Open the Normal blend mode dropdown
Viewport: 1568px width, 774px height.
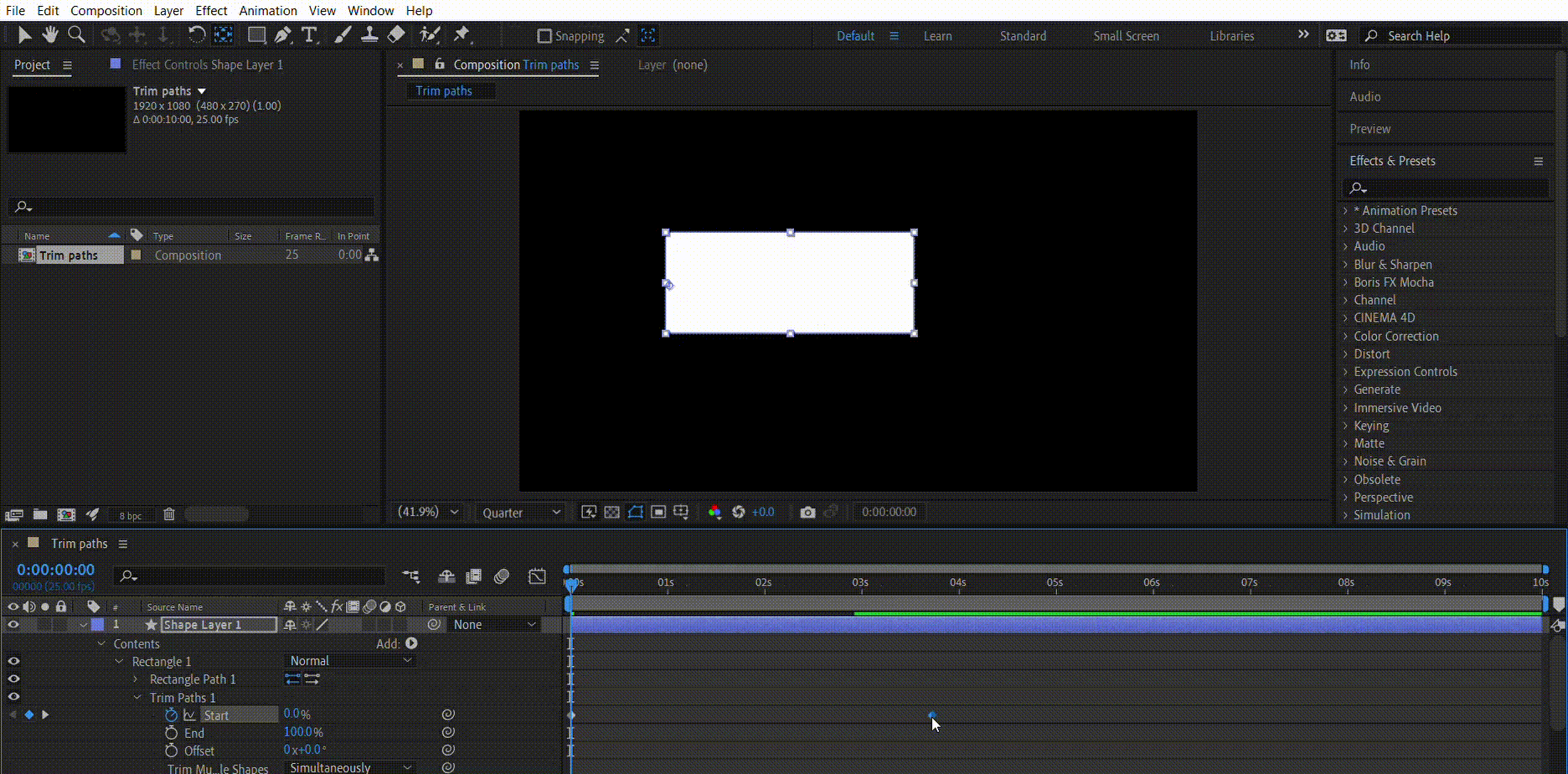tap(350, 661)
